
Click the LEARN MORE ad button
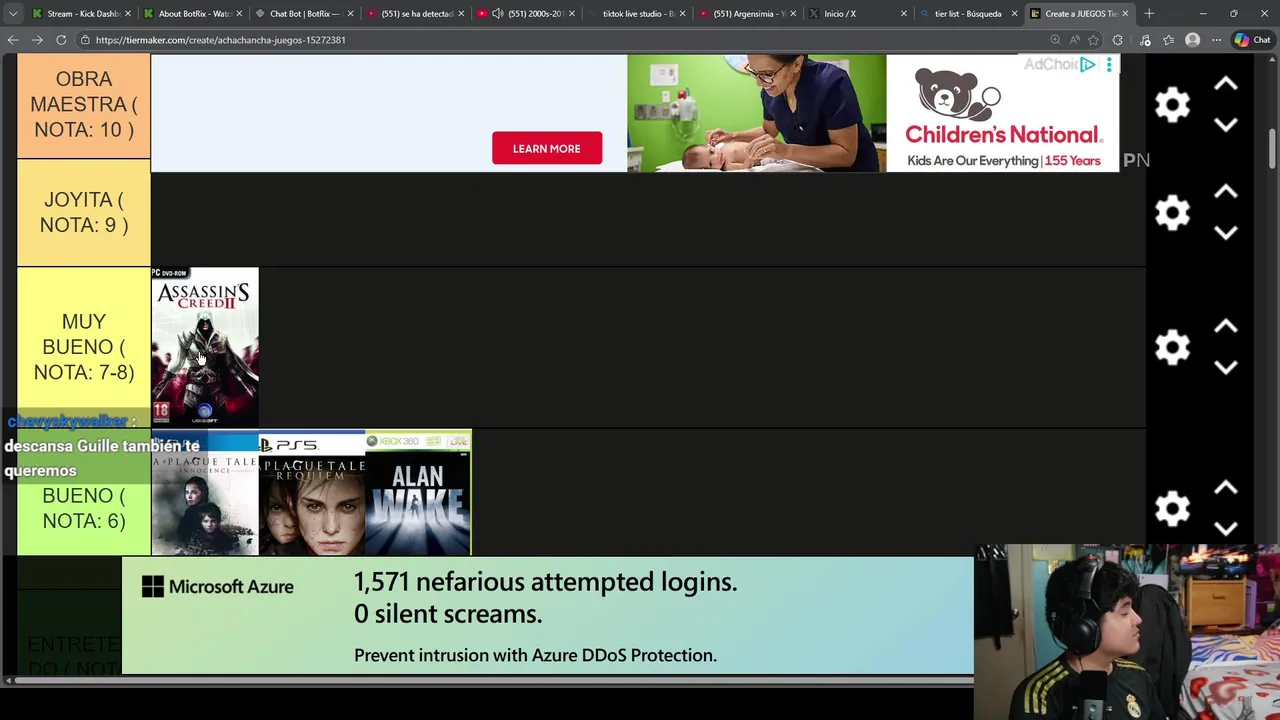tap(546, 148)
